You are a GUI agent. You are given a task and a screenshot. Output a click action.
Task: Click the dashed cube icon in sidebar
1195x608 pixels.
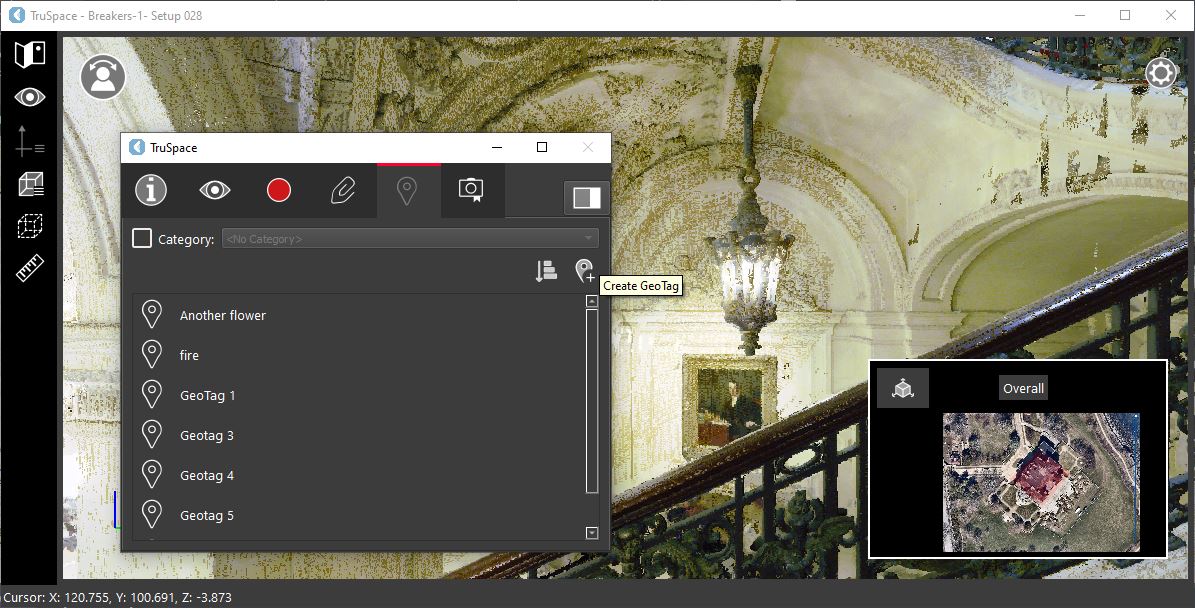click(30, 226)
